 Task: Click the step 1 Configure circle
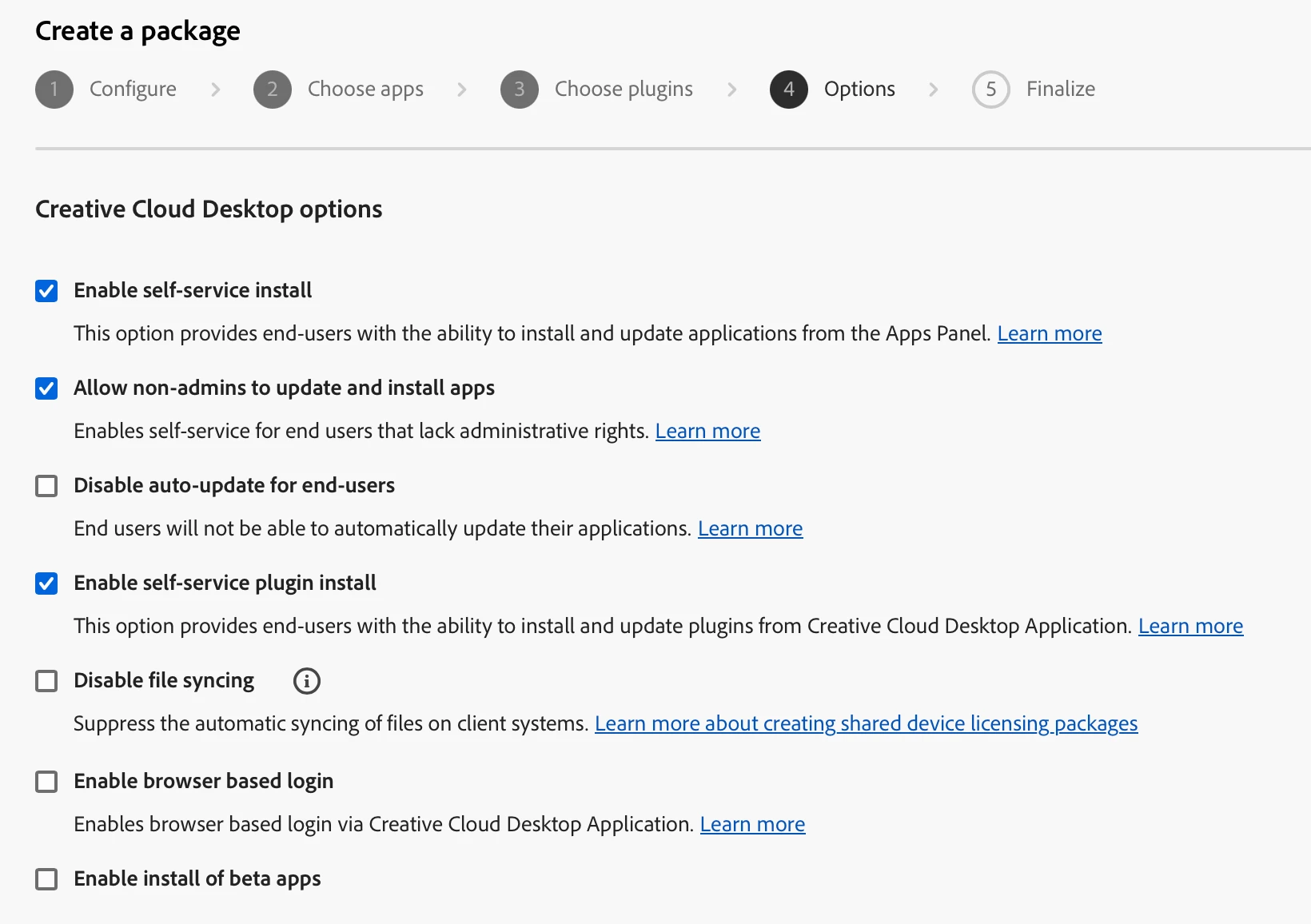click(x=54, y=90)
